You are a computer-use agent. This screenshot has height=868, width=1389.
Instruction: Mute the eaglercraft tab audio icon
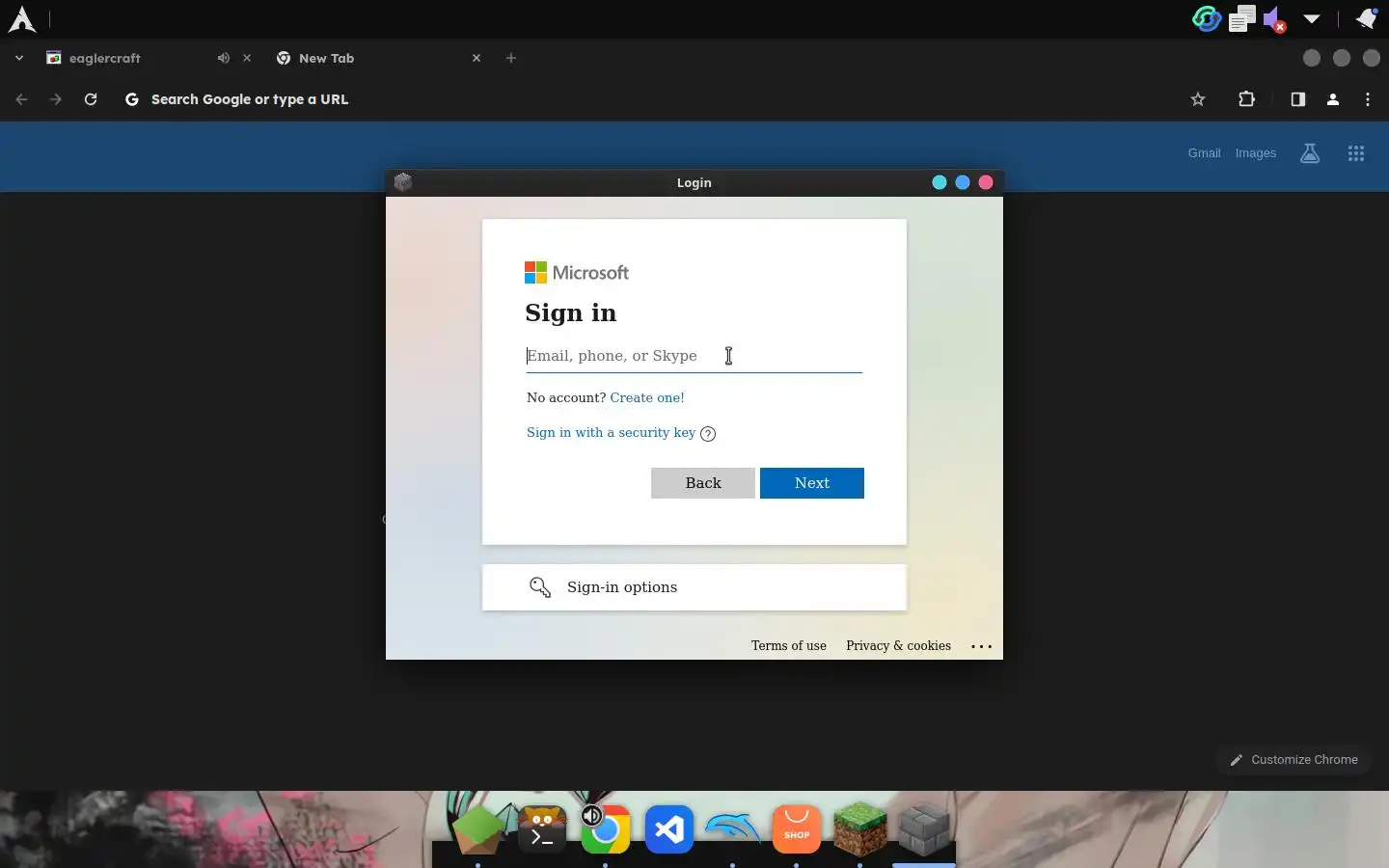tap(224, 58)
